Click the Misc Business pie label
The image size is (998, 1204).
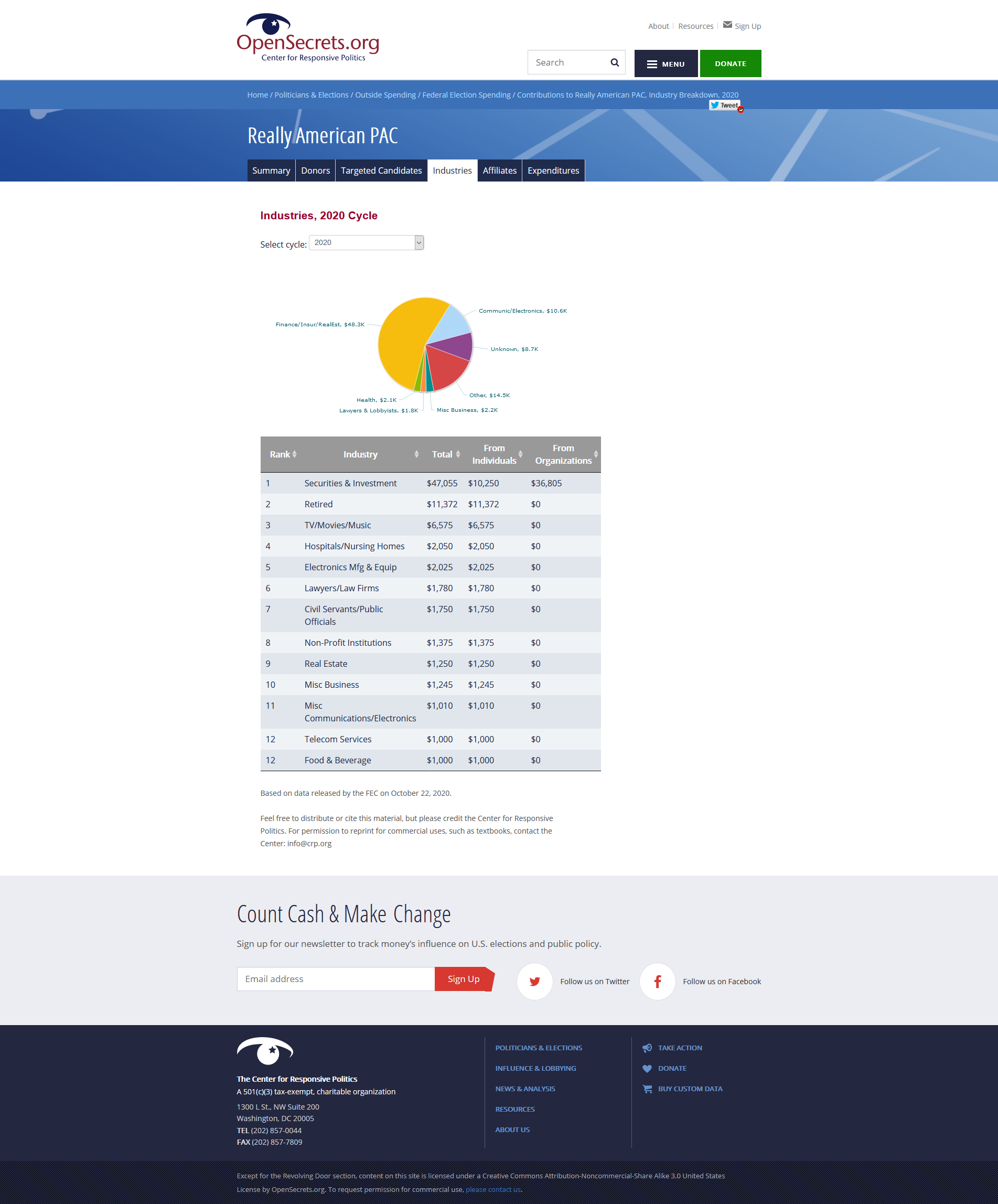467,410
